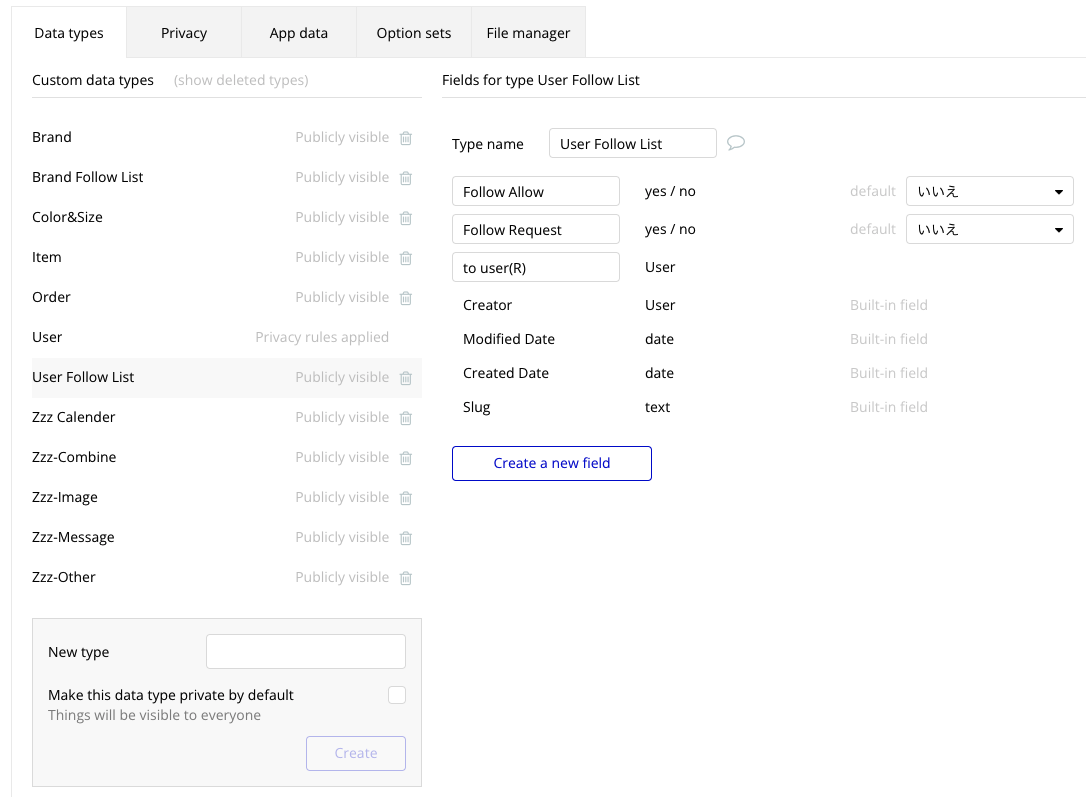Open the Option sets tab
1086x797 pixels.
(414, 33)
